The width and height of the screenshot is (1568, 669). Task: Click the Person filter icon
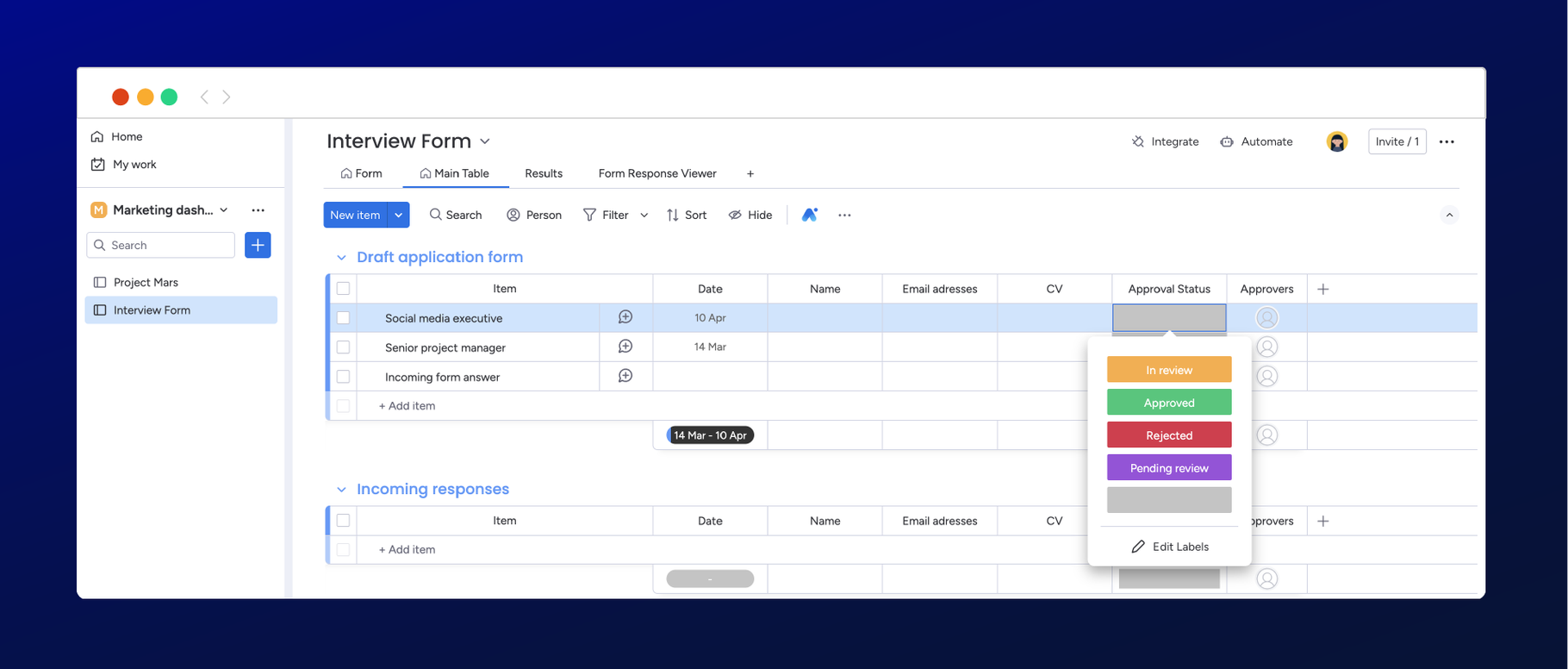point(513,215)
